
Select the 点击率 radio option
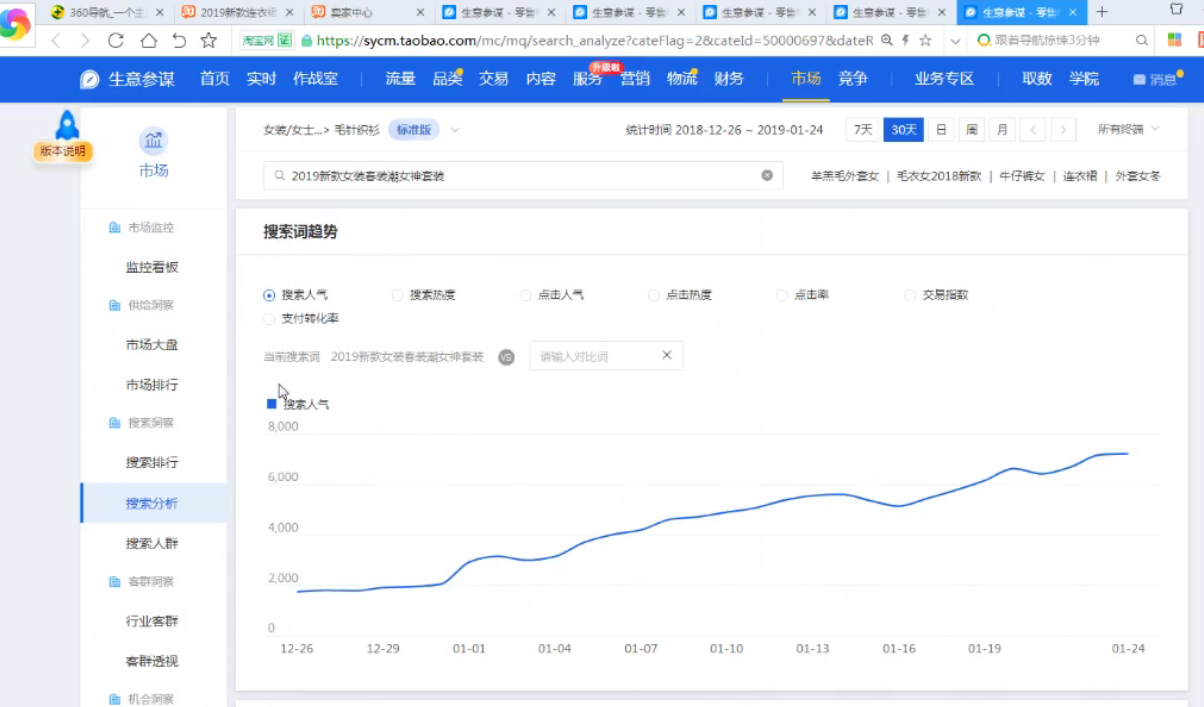[x=782, y=295]
